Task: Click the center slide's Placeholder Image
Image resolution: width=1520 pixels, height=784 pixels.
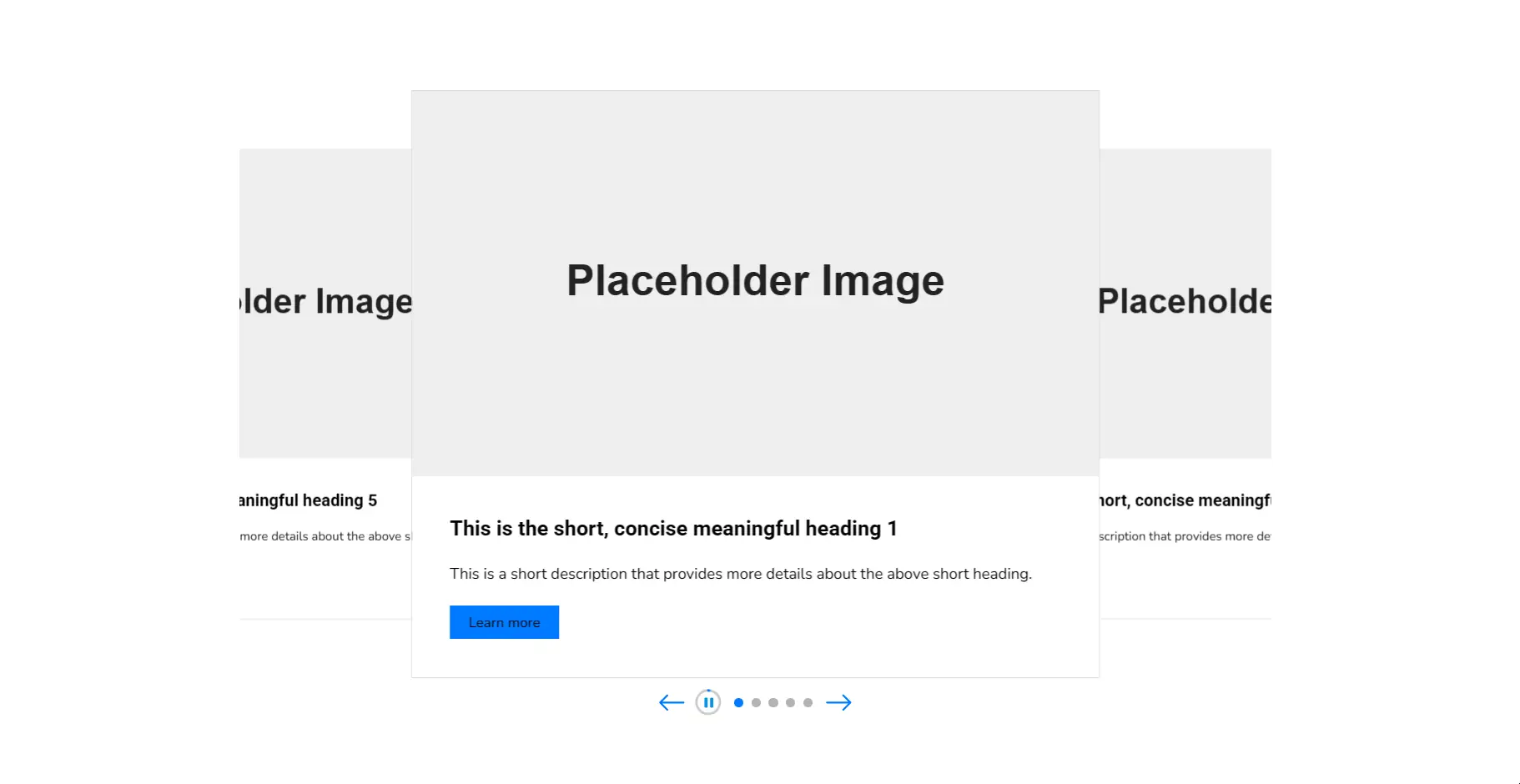Action: tap(755, 282)
